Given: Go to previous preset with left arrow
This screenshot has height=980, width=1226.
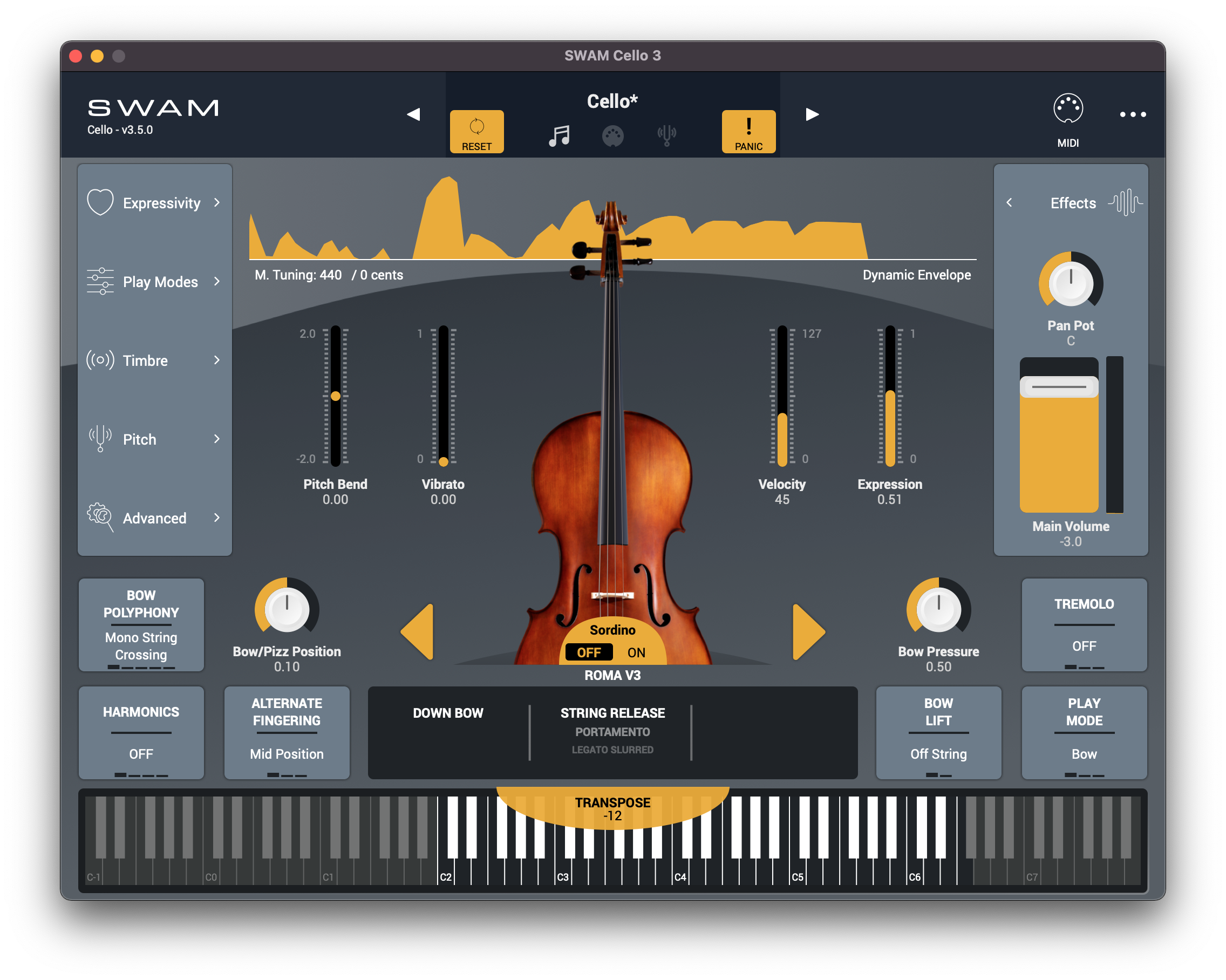Looking at the screenshot, I should pyautogui.click(x=413, y=114).
